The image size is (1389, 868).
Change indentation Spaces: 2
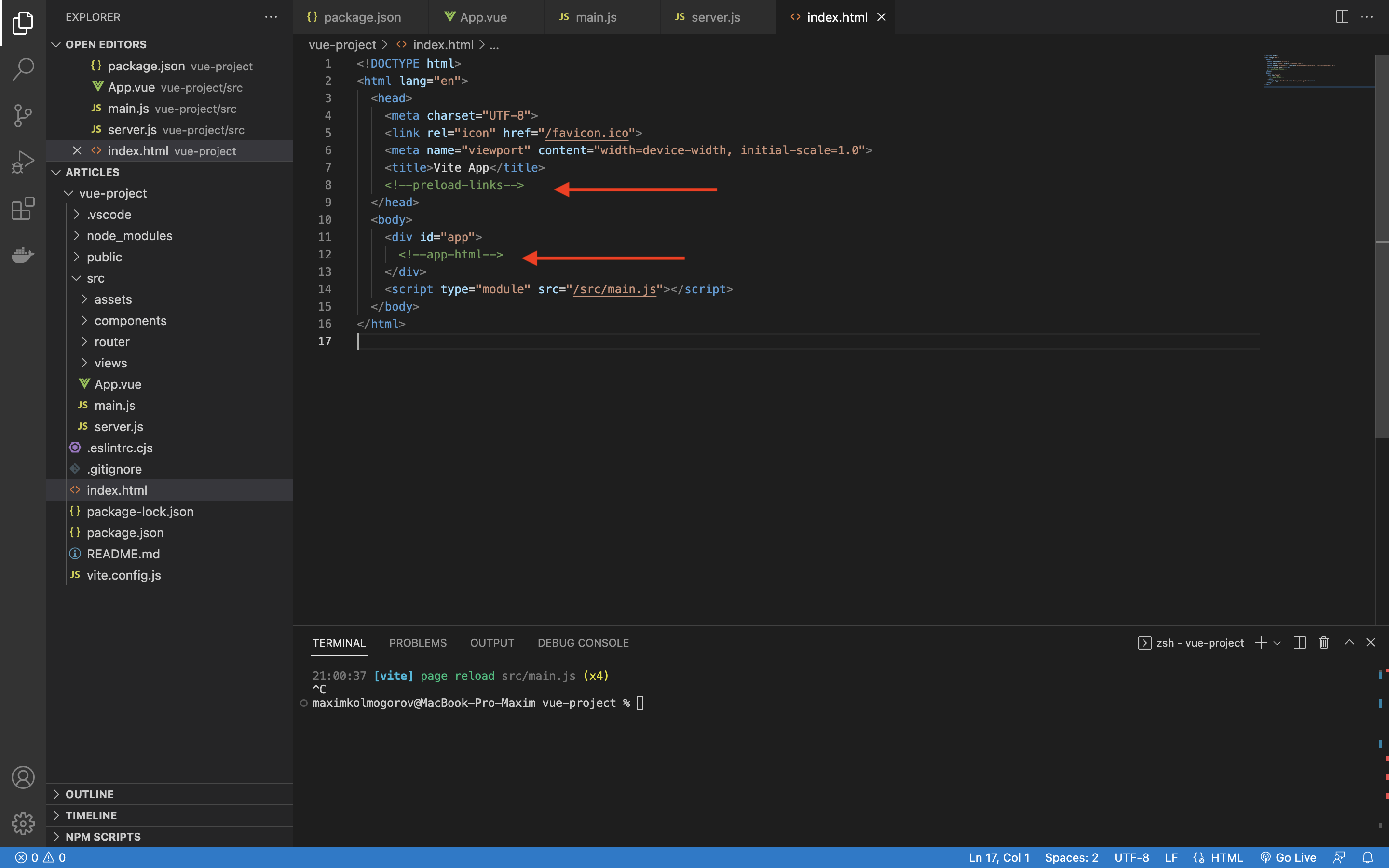1072,858
